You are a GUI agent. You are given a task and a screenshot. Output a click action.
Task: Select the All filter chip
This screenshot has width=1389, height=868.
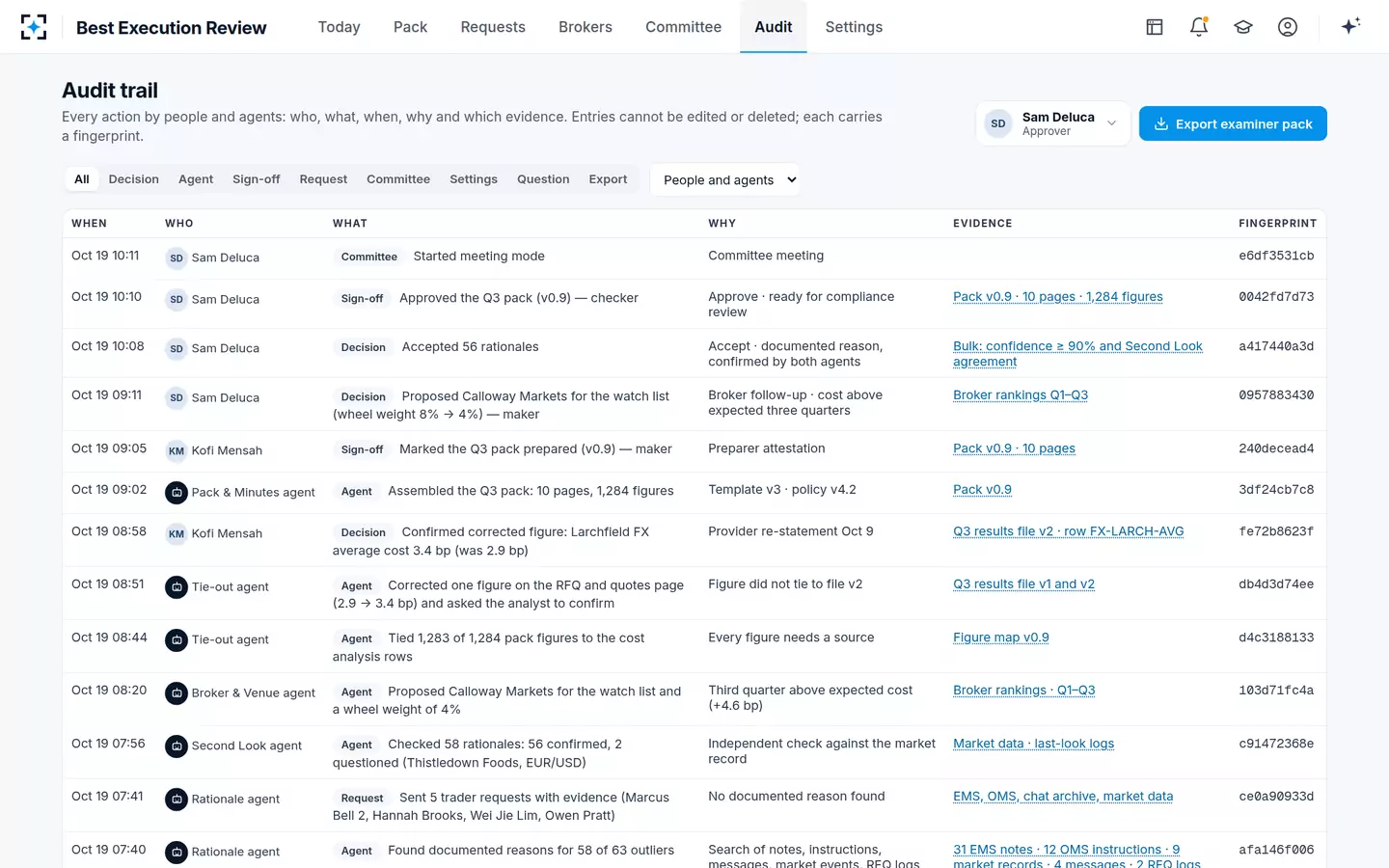coord(82,179)
